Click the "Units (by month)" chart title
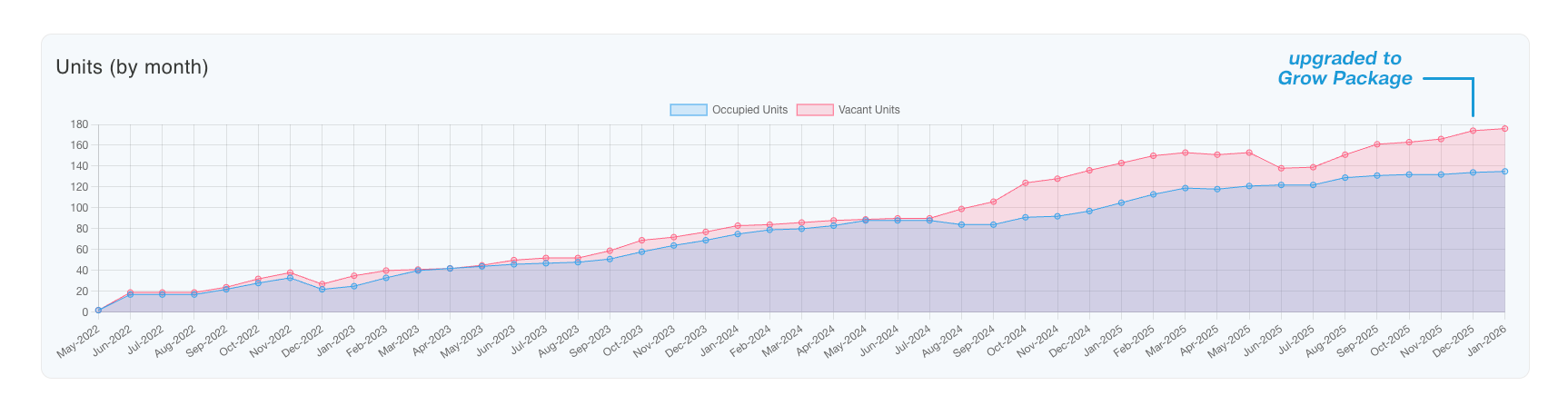The image size is (1568, 415). pos(132,67)
